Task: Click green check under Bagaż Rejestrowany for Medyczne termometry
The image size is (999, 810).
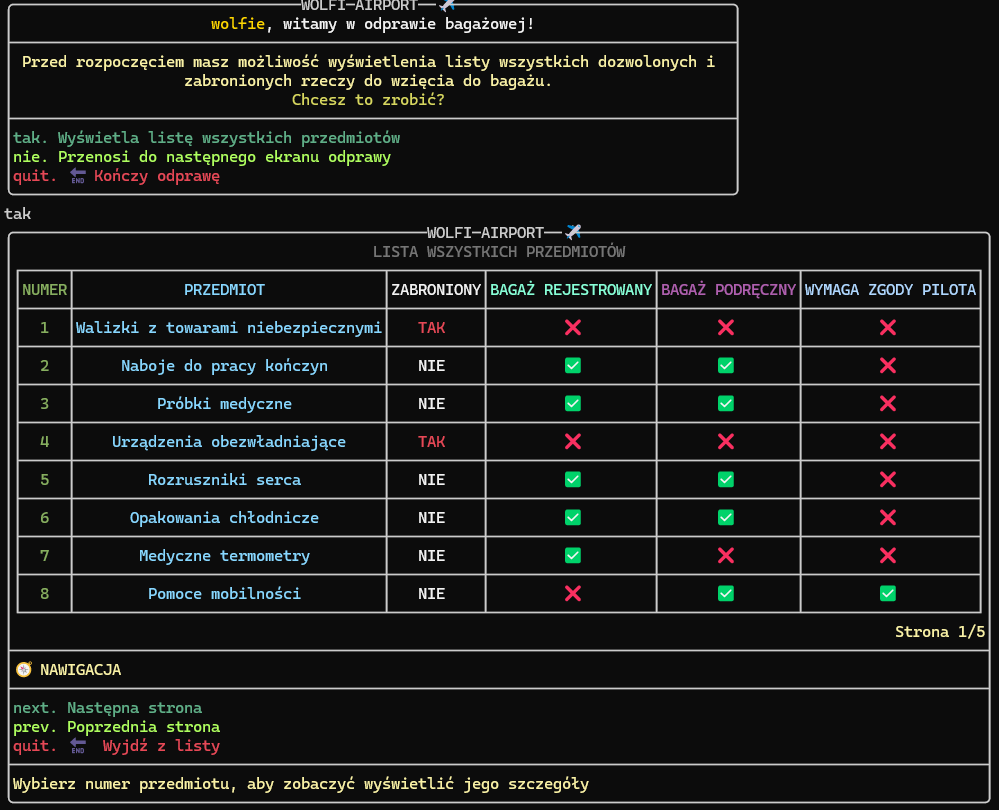Action: point(573,556)
